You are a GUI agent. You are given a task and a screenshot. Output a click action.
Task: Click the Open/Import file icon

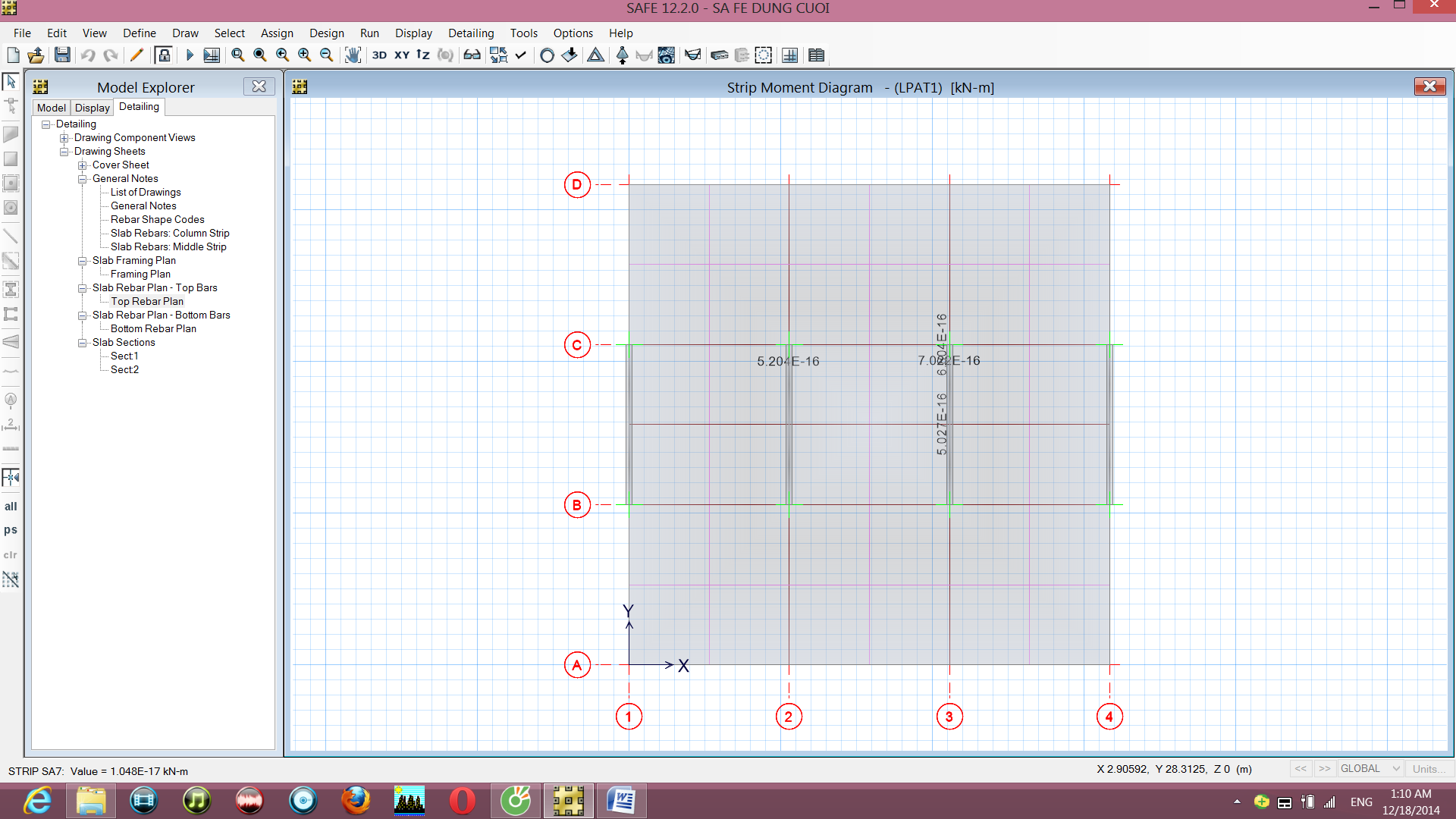point(36,55)
